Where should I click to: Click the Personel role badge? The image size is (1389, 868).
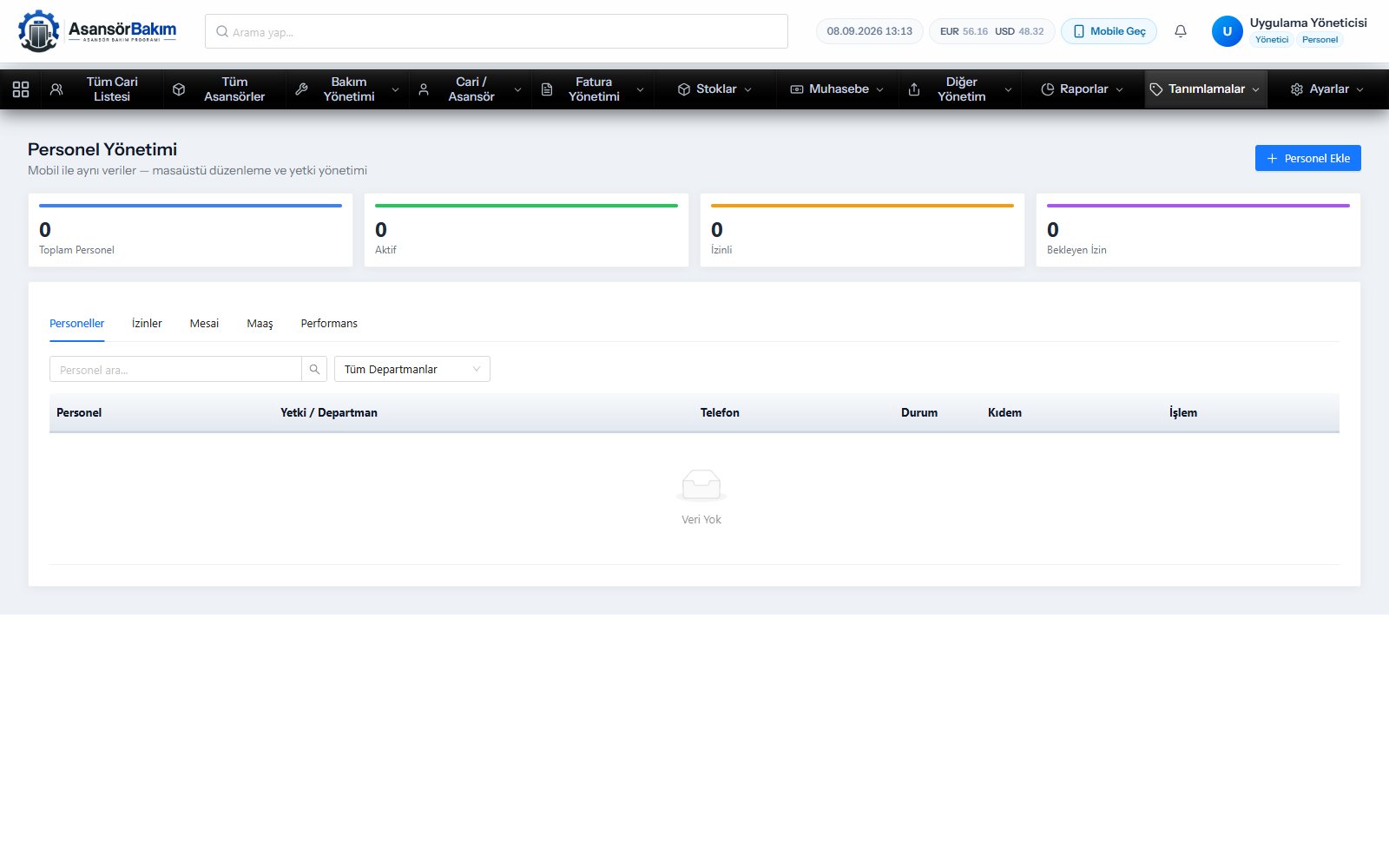click(x=1320, y=40)
